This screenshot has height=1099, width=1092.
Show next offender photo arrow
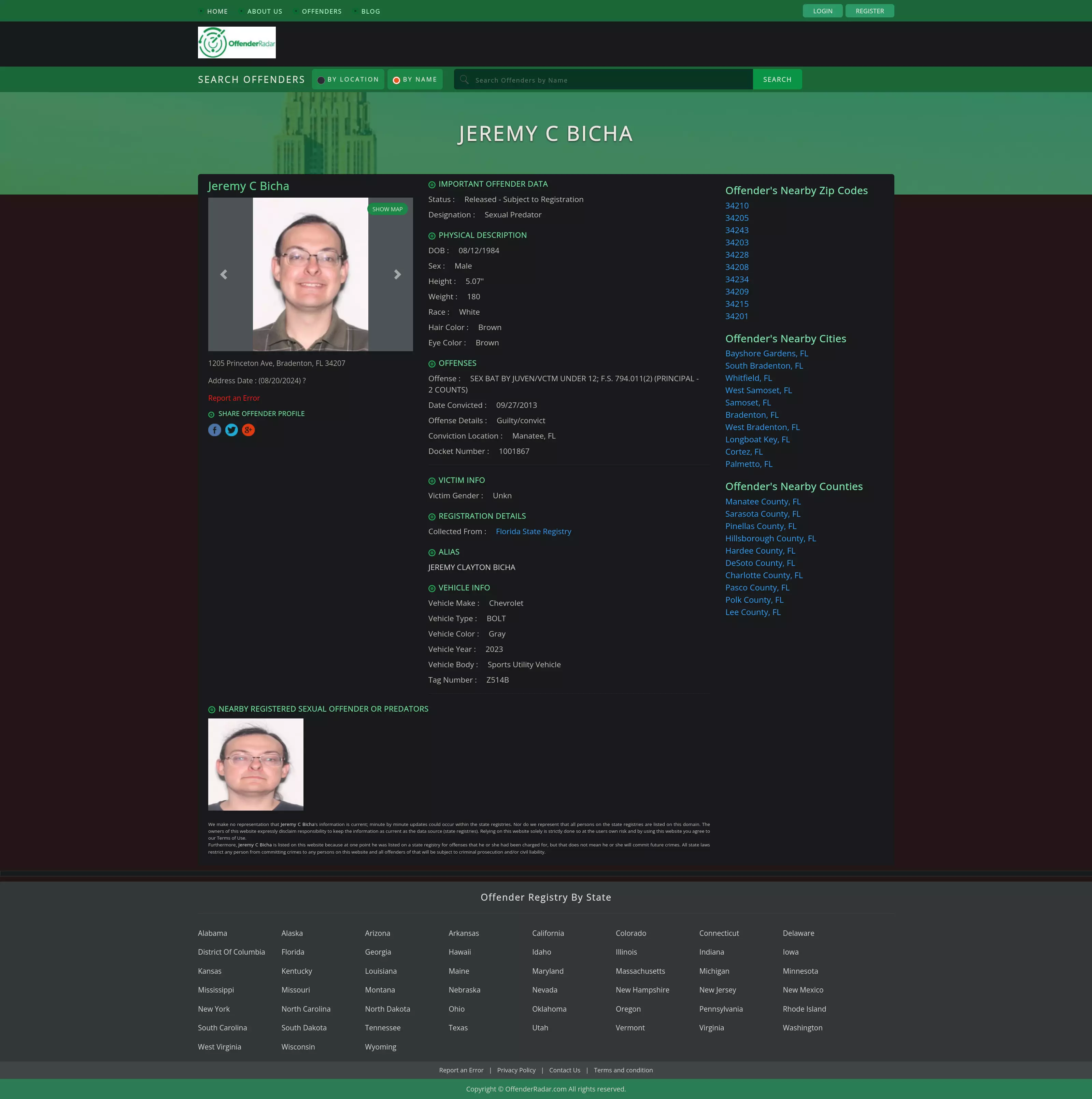pos(397,275)
